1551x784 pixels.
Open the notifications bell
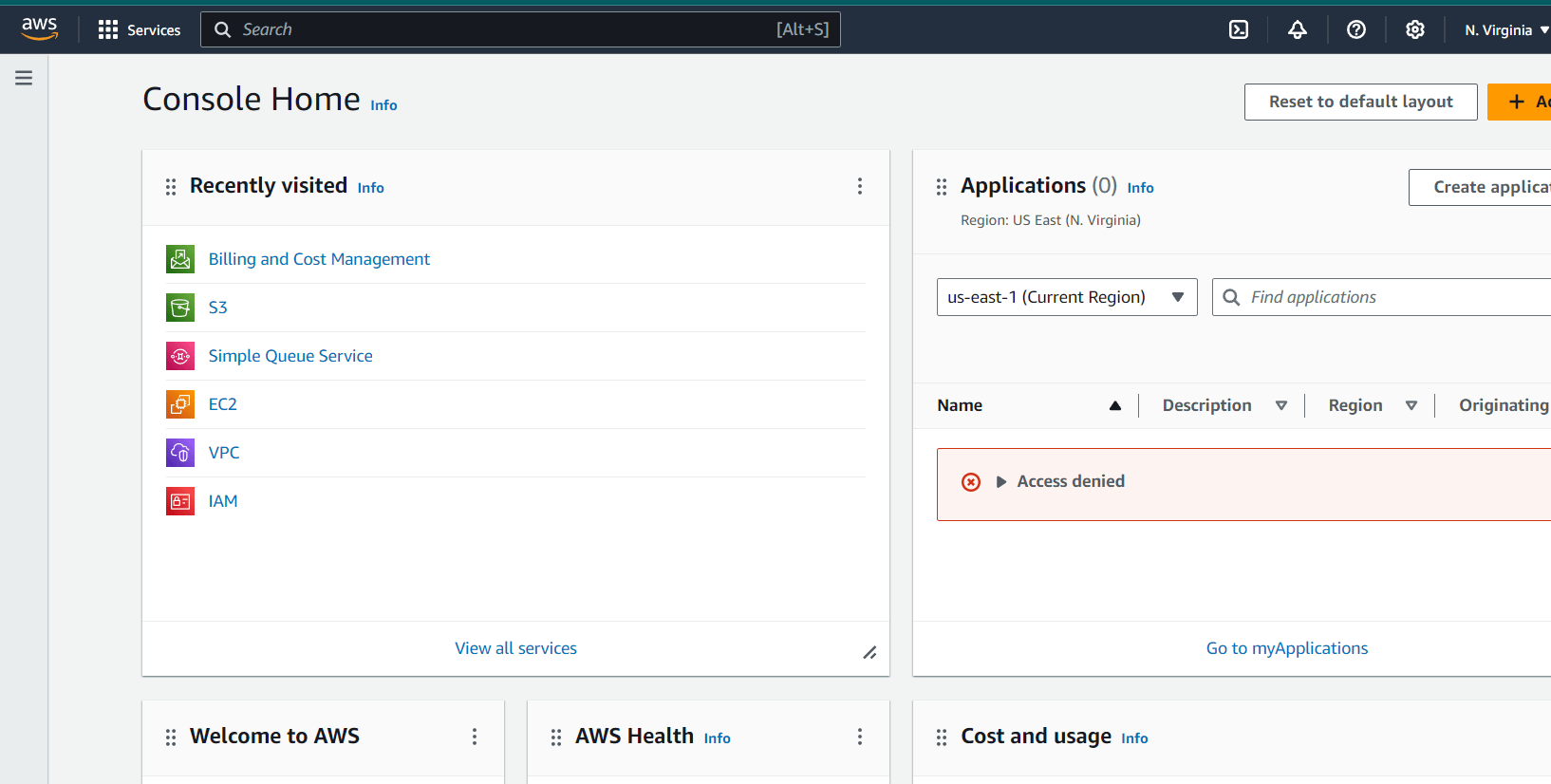[x=1298, y=29]
